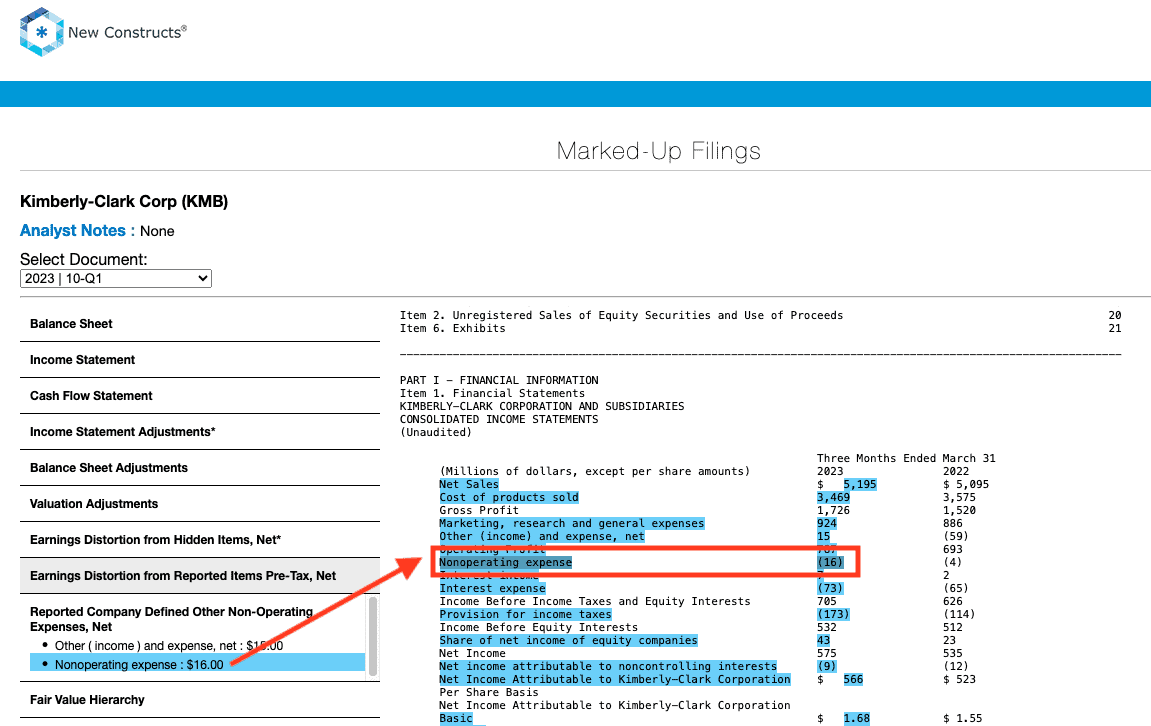Open the Select Document dropdown showing 2023 | 10-Q1
This screenshot has width=1151, height=726.
coord(116,279)
